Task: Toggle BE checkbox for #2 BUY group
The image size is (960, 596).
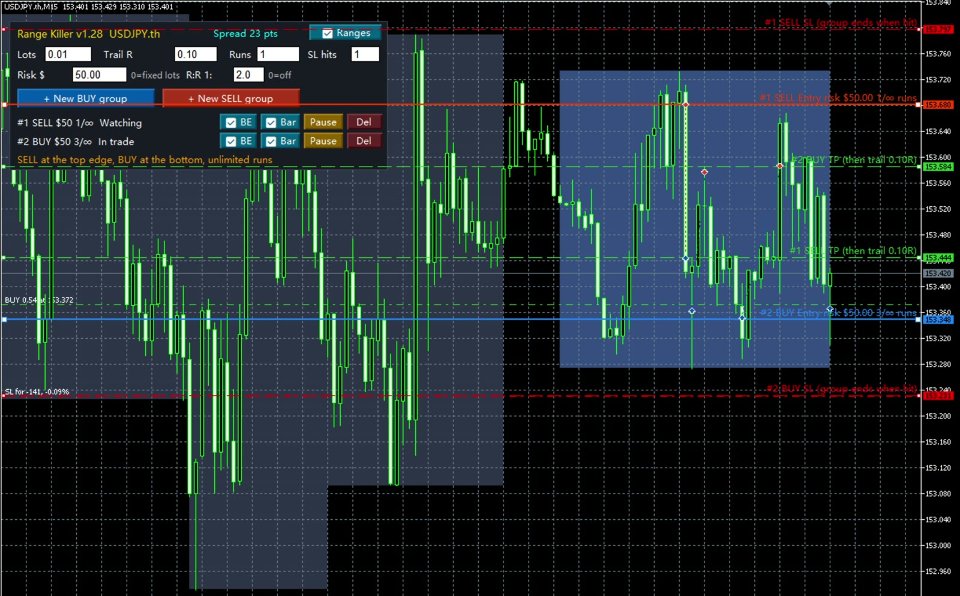Action: [231, 141]
